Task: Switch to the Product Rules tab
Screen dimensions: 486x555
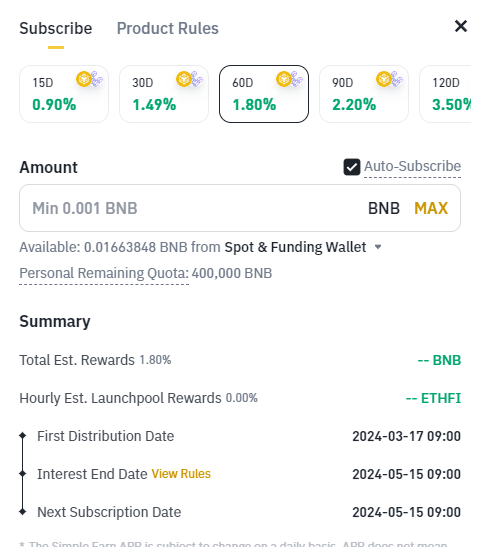Action: tap(168, 28)
